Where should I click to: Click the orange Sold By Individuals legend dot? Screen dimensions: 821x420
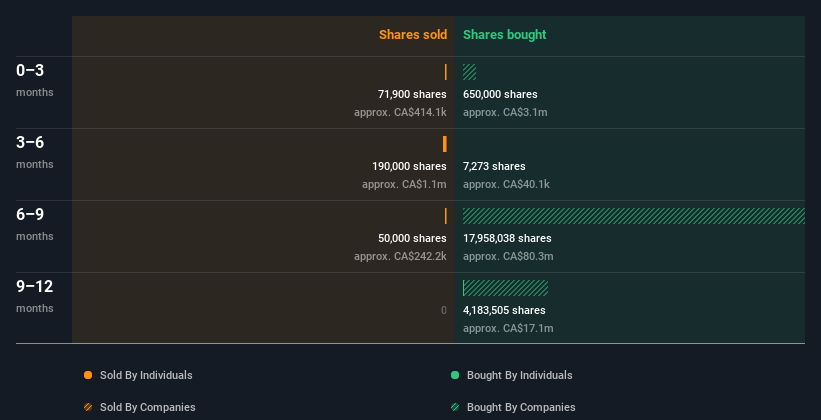[88, 375]
